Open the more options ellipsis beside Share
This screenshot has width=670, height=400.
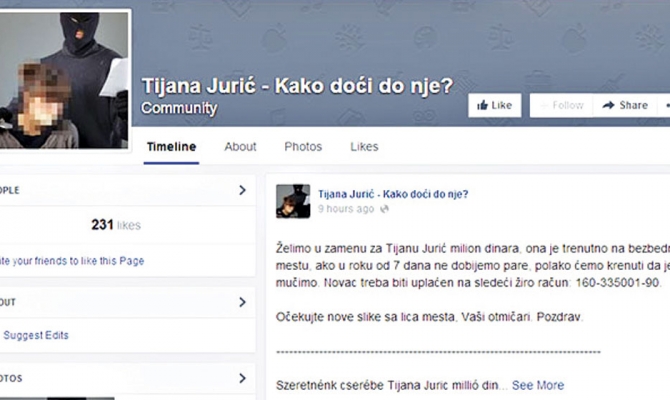(666, 105)
